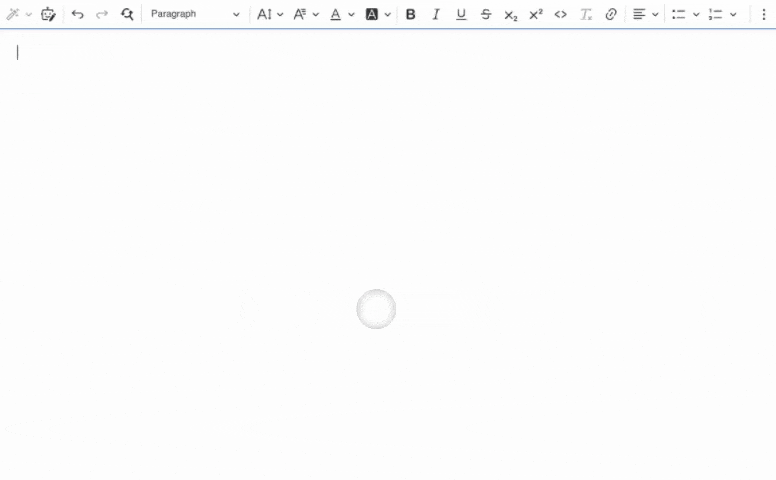Toggle underline formatting
The height and width of the screenshot is (480, 776).
(x=460, y=14)
